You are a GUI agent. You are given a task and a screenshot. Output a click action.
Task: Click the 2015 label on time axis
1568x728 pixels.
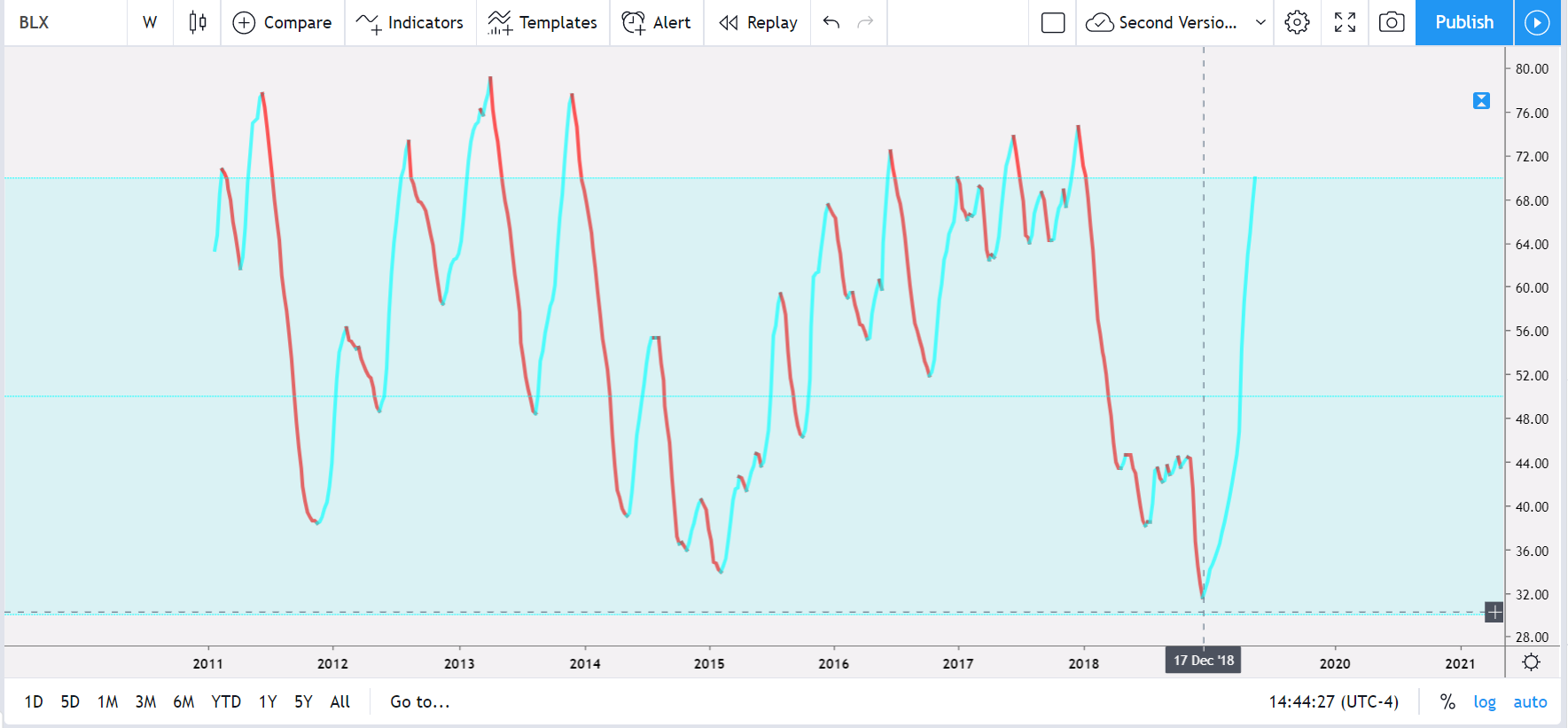[709, 663]
